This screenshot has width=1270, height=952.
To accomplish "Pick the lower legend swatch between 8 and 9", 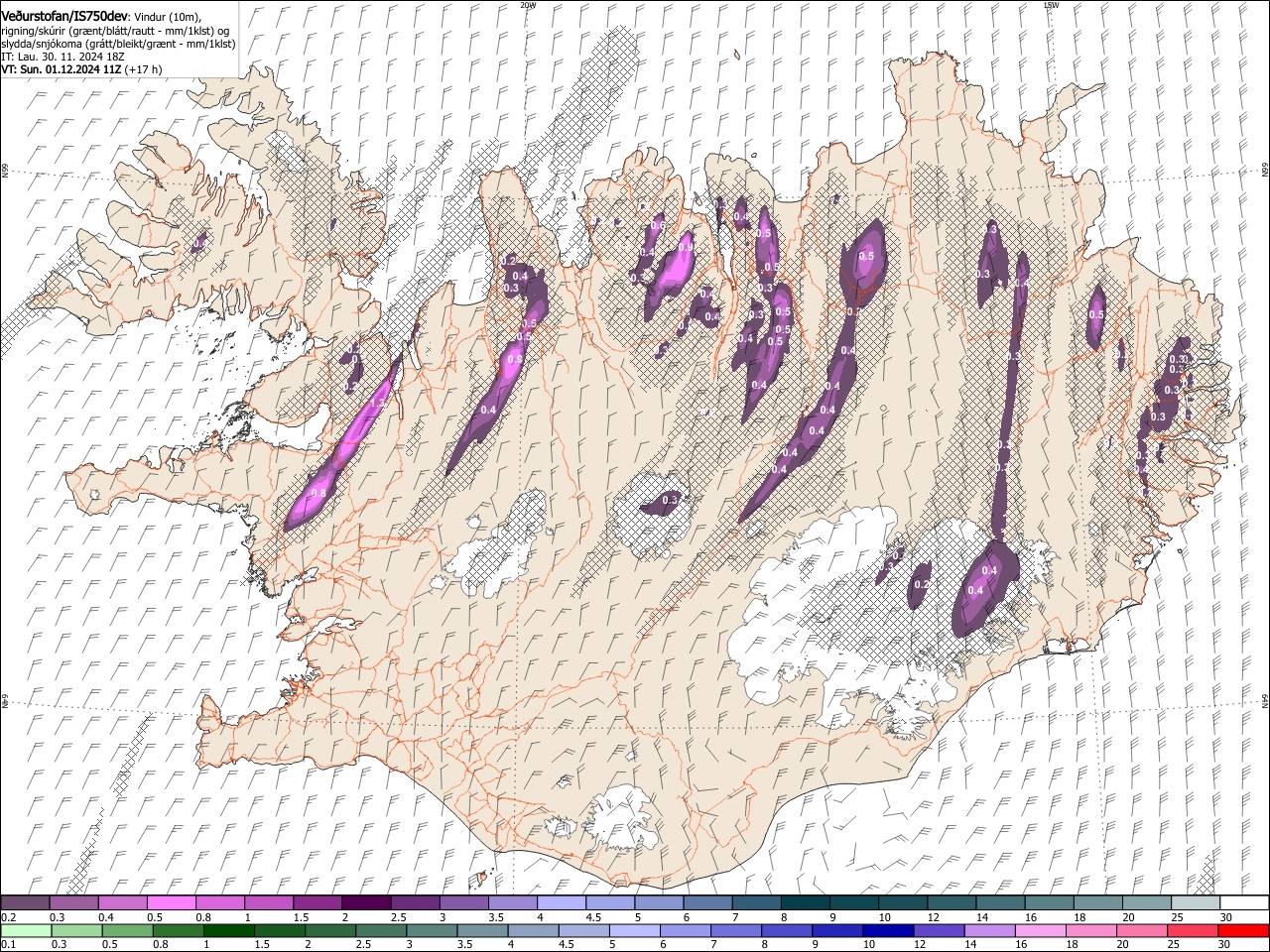I will click(x=786, y=931).
